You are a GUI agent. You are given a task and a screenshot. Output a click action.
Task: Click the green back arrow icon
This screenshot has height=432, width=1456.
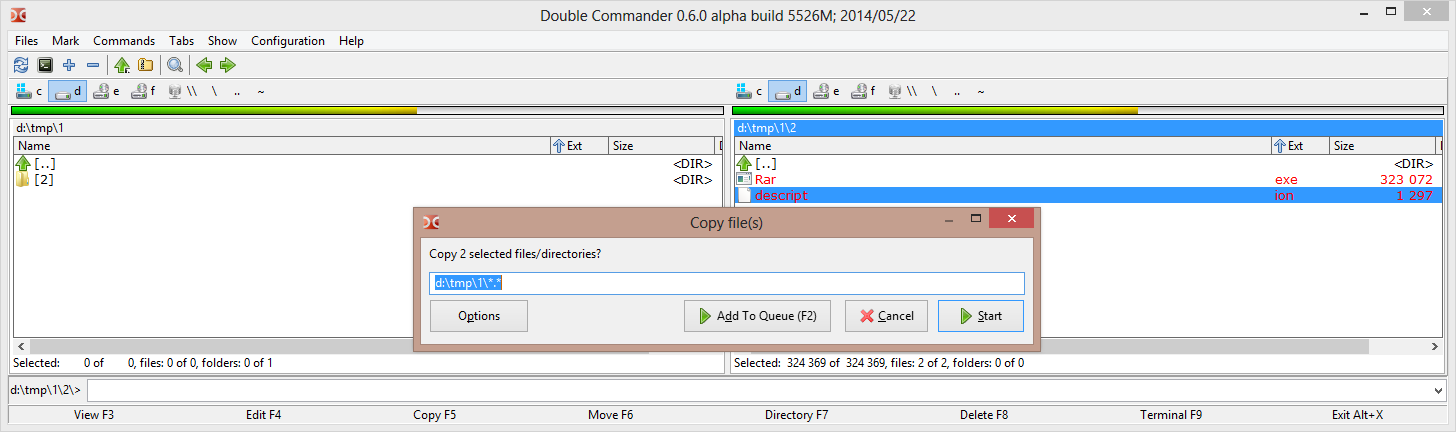point(204,65)
